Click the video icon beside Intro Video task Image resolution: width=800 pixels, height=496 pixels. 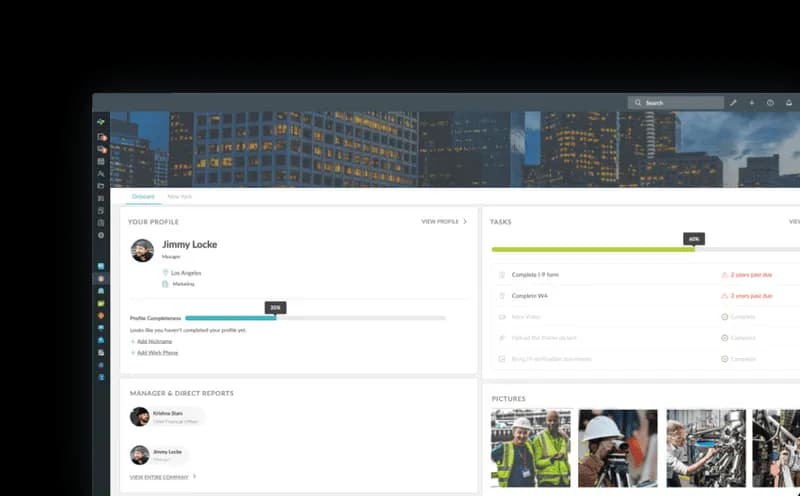pos(502,316)
